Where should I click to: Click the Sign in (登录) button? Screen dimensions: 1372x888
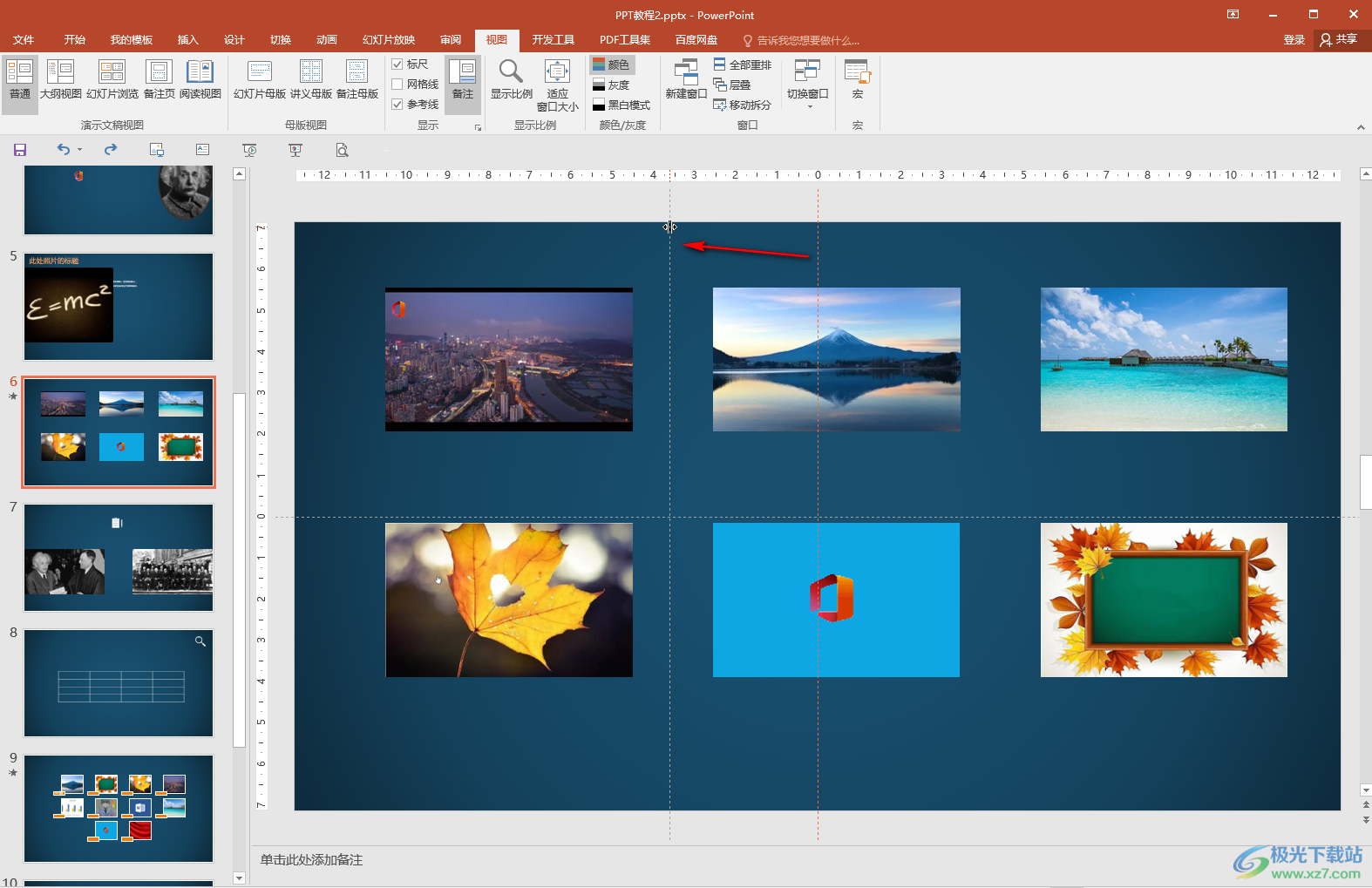click(1294, 40)
